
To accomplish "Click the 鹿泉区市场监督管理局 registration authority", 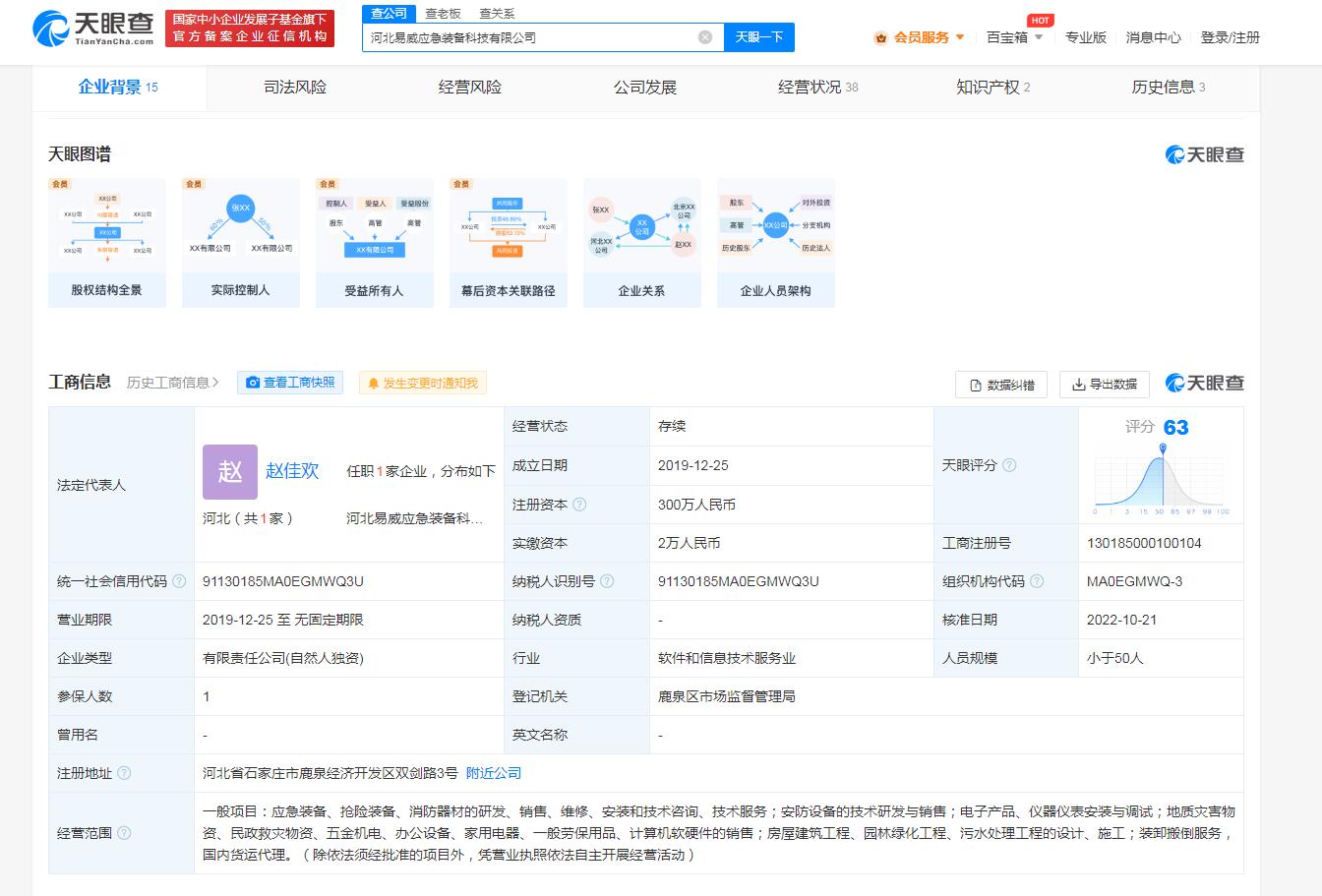I will coord(727,696).
